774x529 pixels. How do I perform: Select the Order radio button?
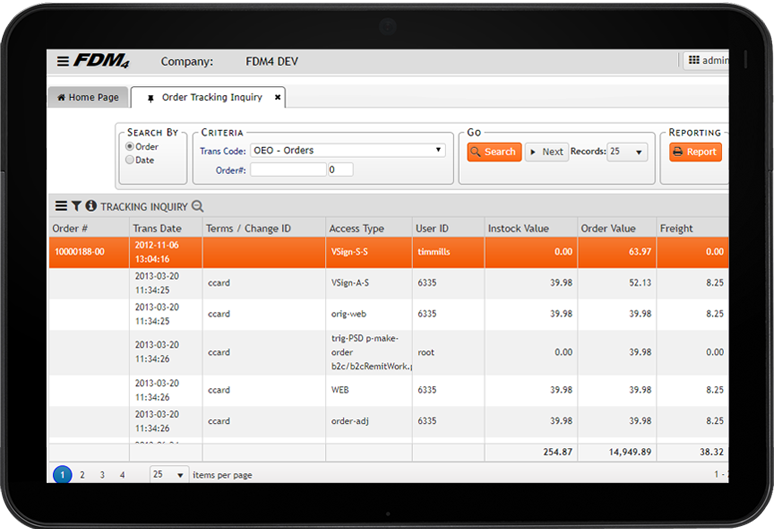pos(130,147)
